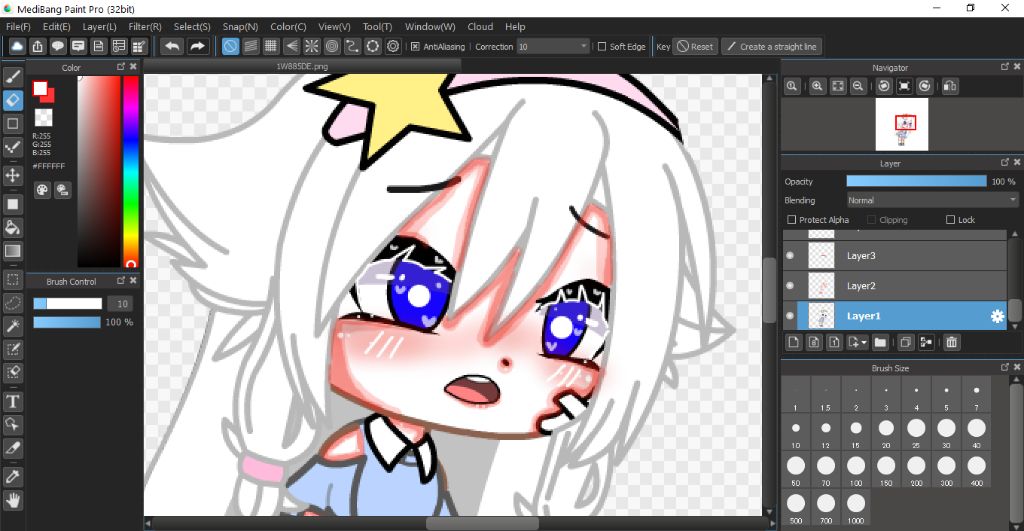Click Create a straight line button
1024x531 pixels.
(x=771, y=46)
